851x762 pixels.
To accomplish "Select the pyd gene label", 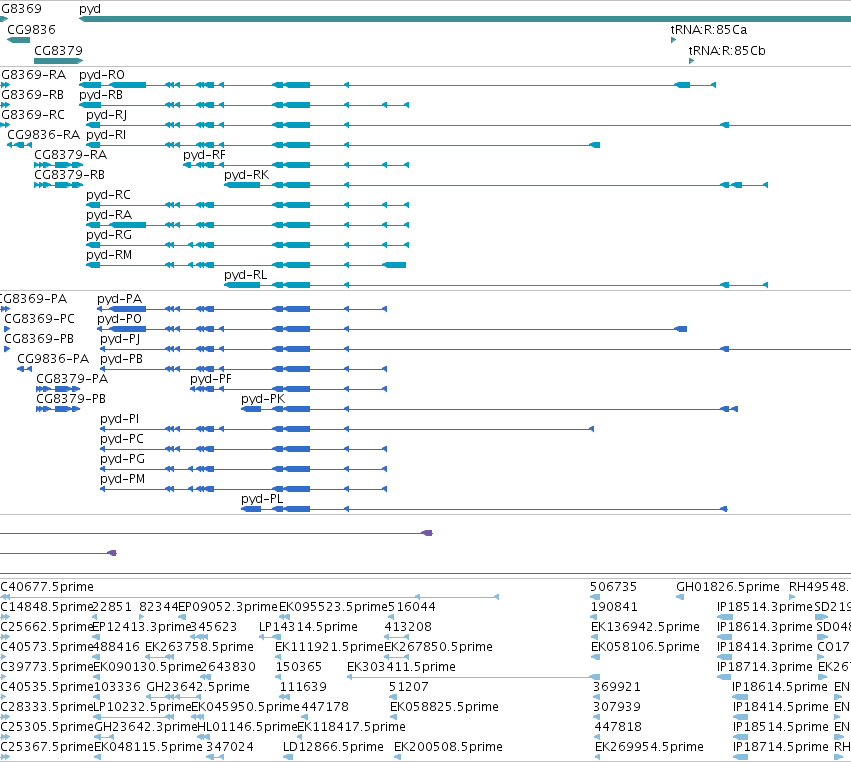I will [90, 9].
